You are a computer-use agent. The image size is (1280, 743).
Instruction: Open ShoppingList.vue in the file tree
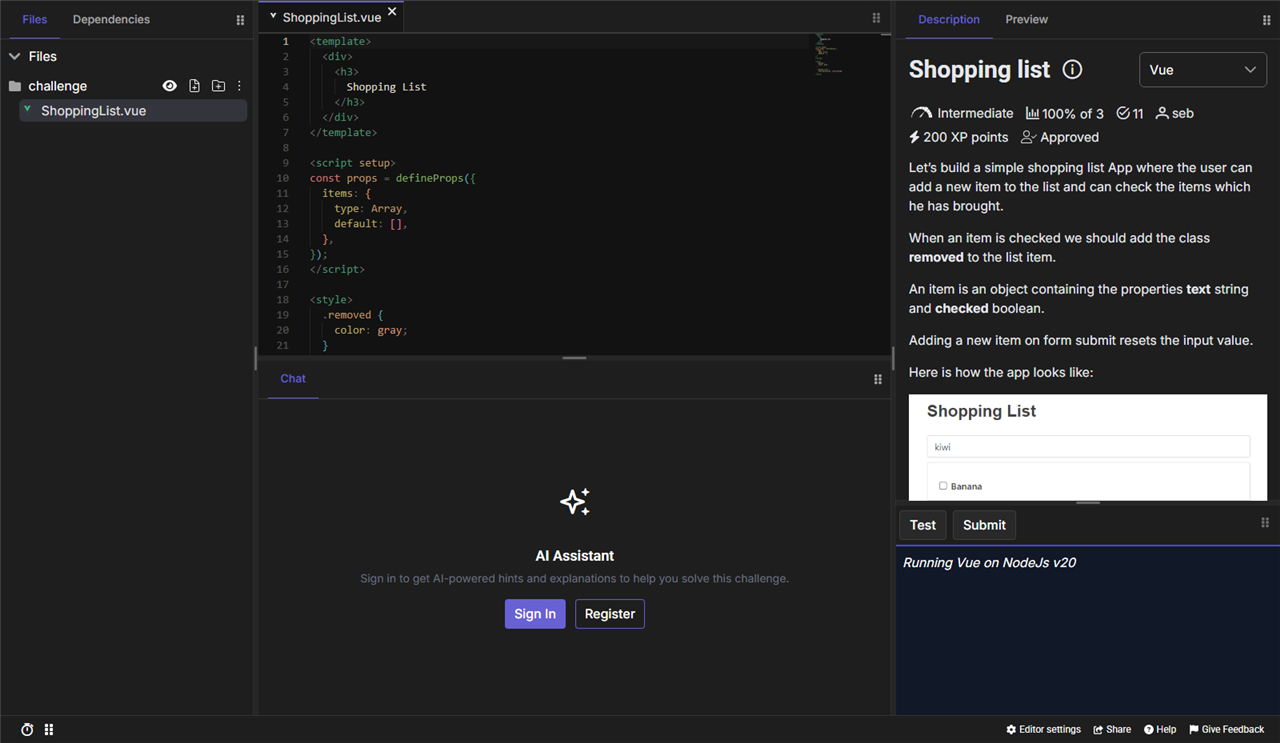pyautogui.click(x=133, y=111)
